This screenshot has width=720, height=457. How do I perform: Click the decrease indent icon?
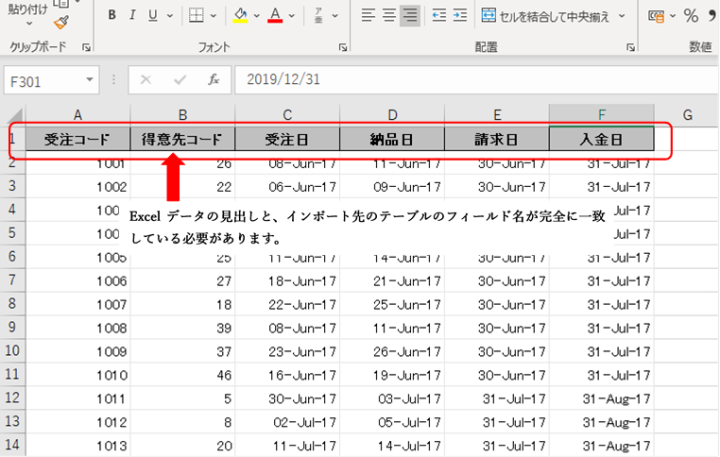pyautogui.click(x=439, y=16)
